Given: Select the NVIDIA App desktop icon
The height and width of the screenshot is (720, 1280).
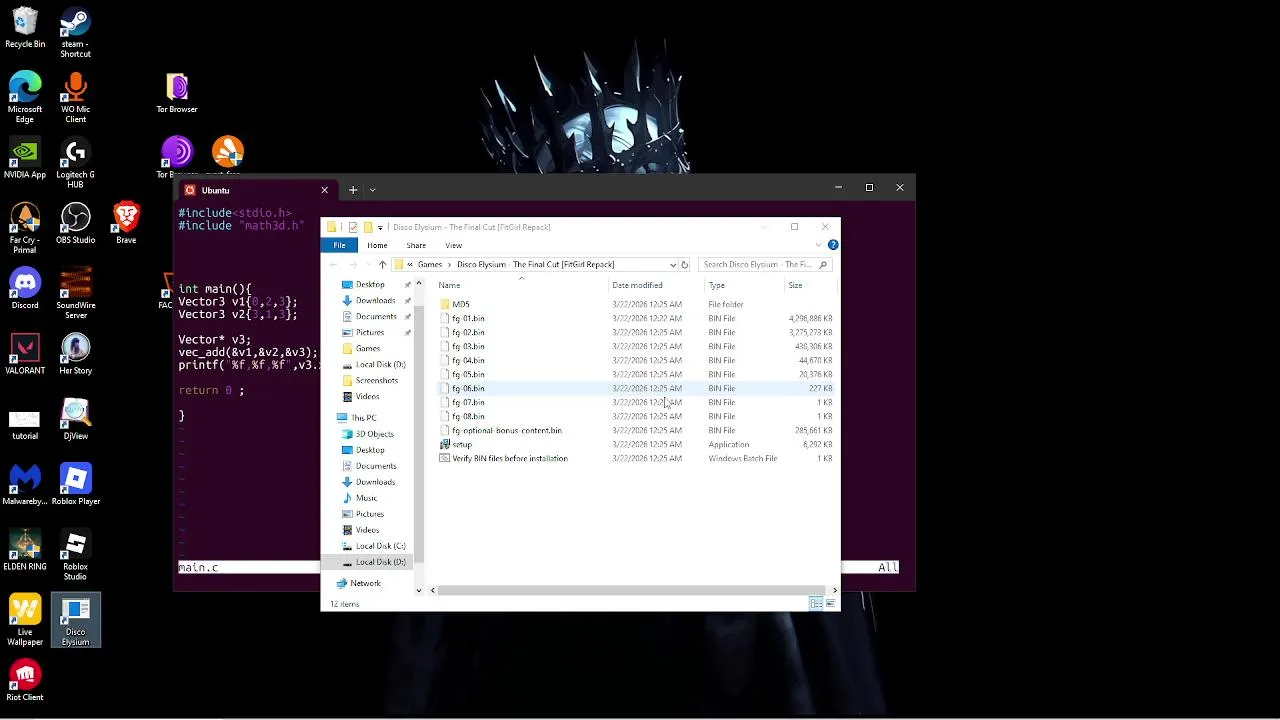Looking at the screenshot, I should pyautogui.click(x=25, y=160).
